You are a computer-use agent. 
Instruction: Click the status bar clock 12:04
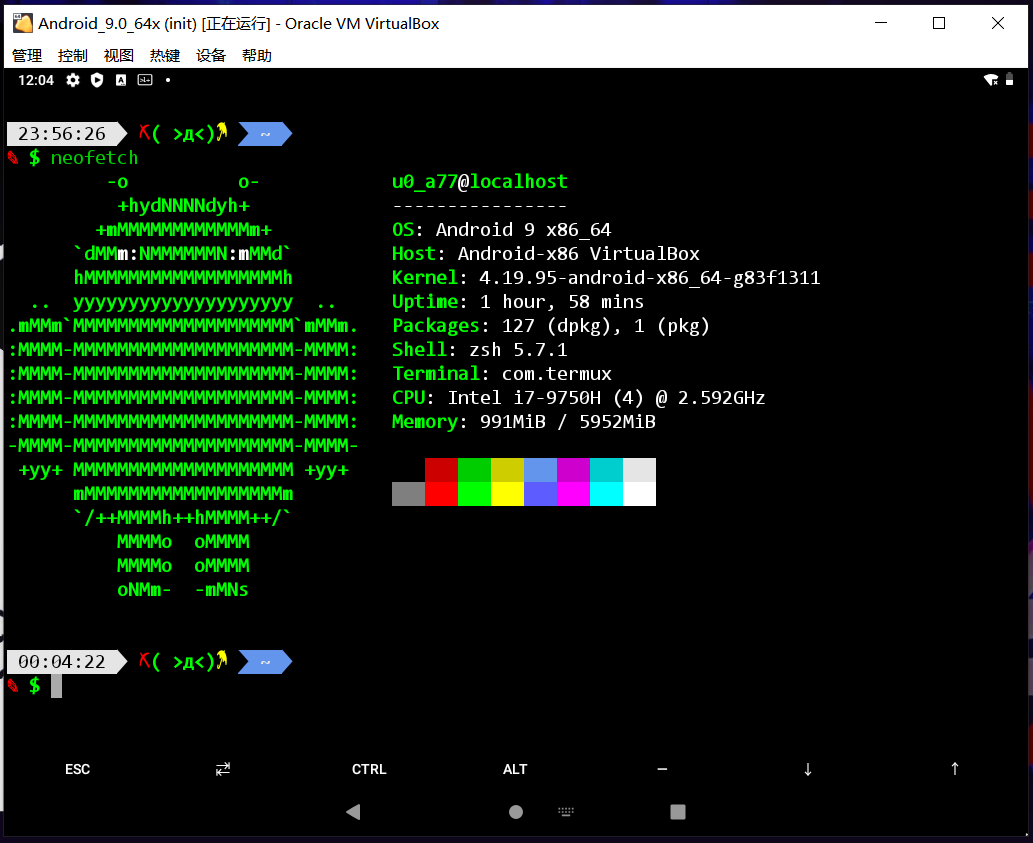(x=36, y=80)
